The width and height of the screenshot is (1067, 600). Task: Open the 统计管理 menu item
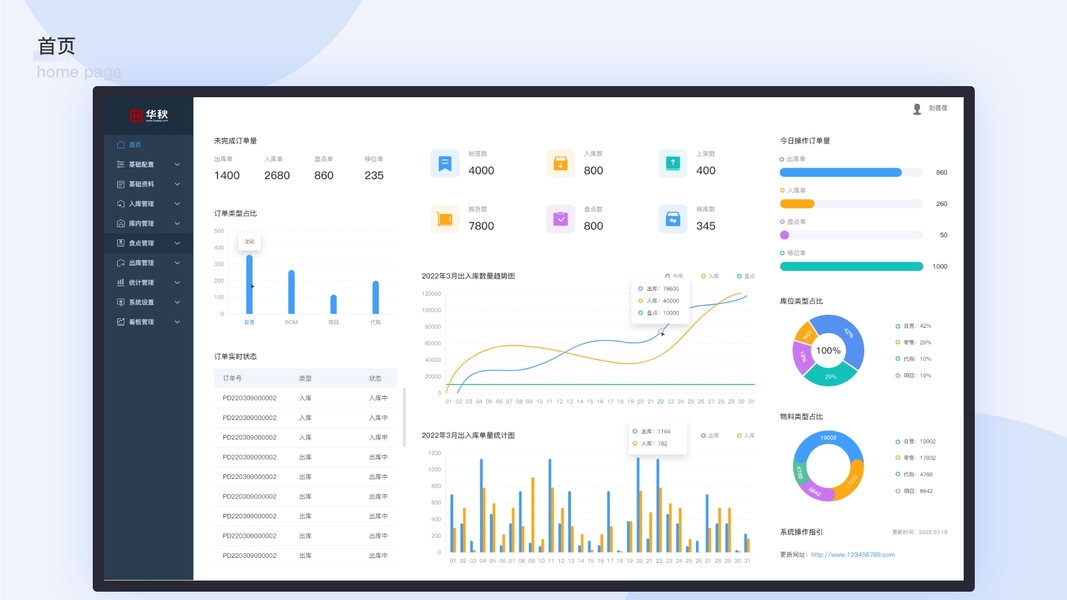[148, 282]
